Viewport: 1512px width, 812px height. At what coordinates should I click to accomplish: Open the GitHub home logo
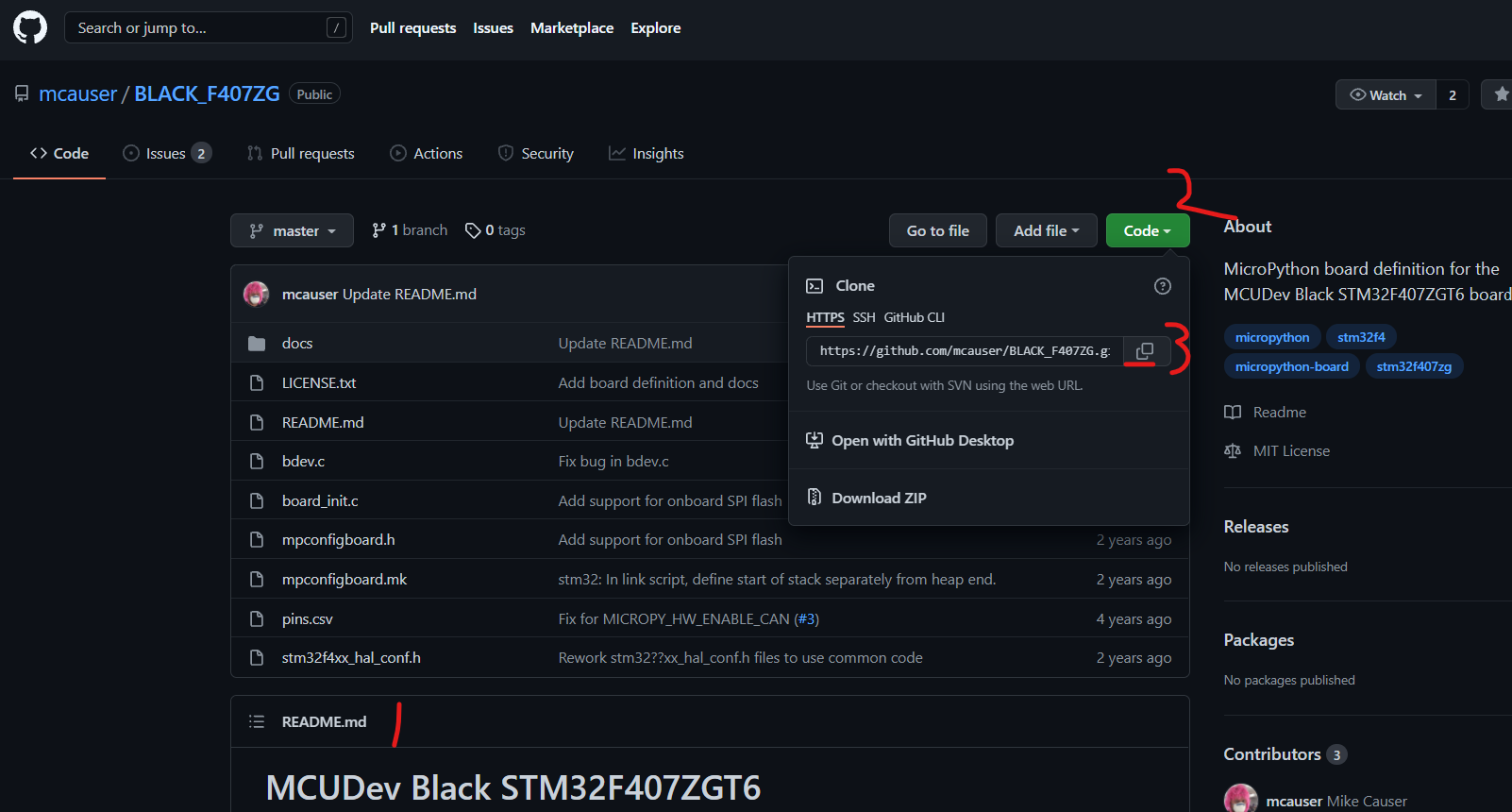[30, 27]
